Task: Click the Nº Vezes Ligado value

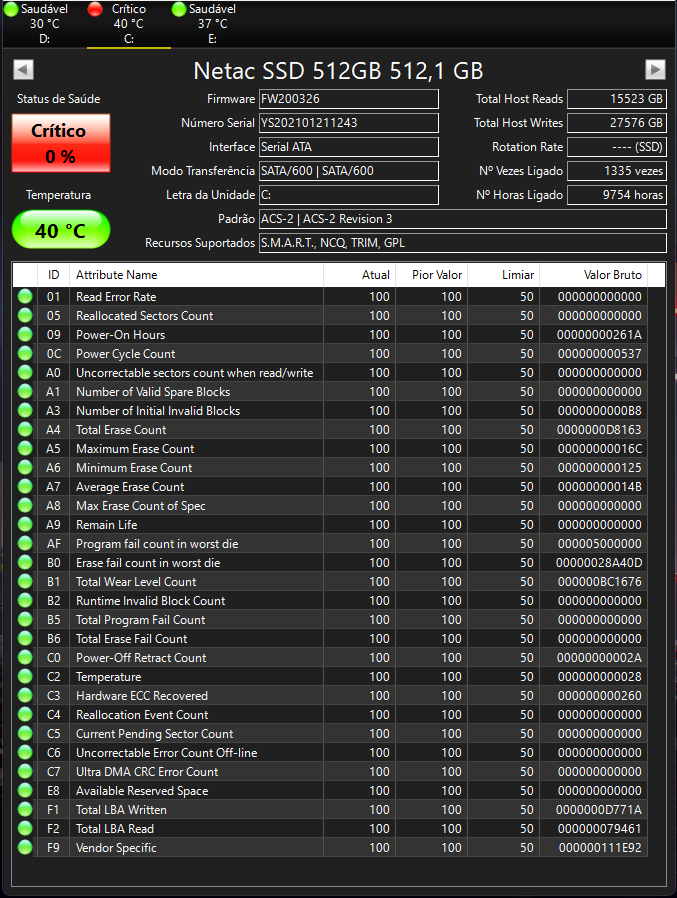Action: point(616,171)
